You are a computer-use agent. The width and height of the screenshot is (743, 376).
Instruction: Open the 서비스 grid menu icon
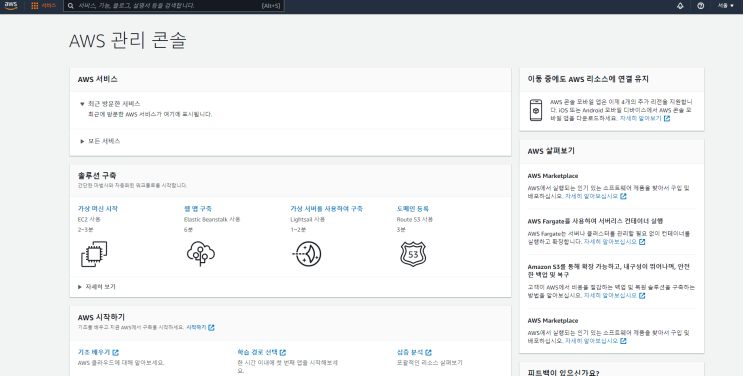[35, 6]
